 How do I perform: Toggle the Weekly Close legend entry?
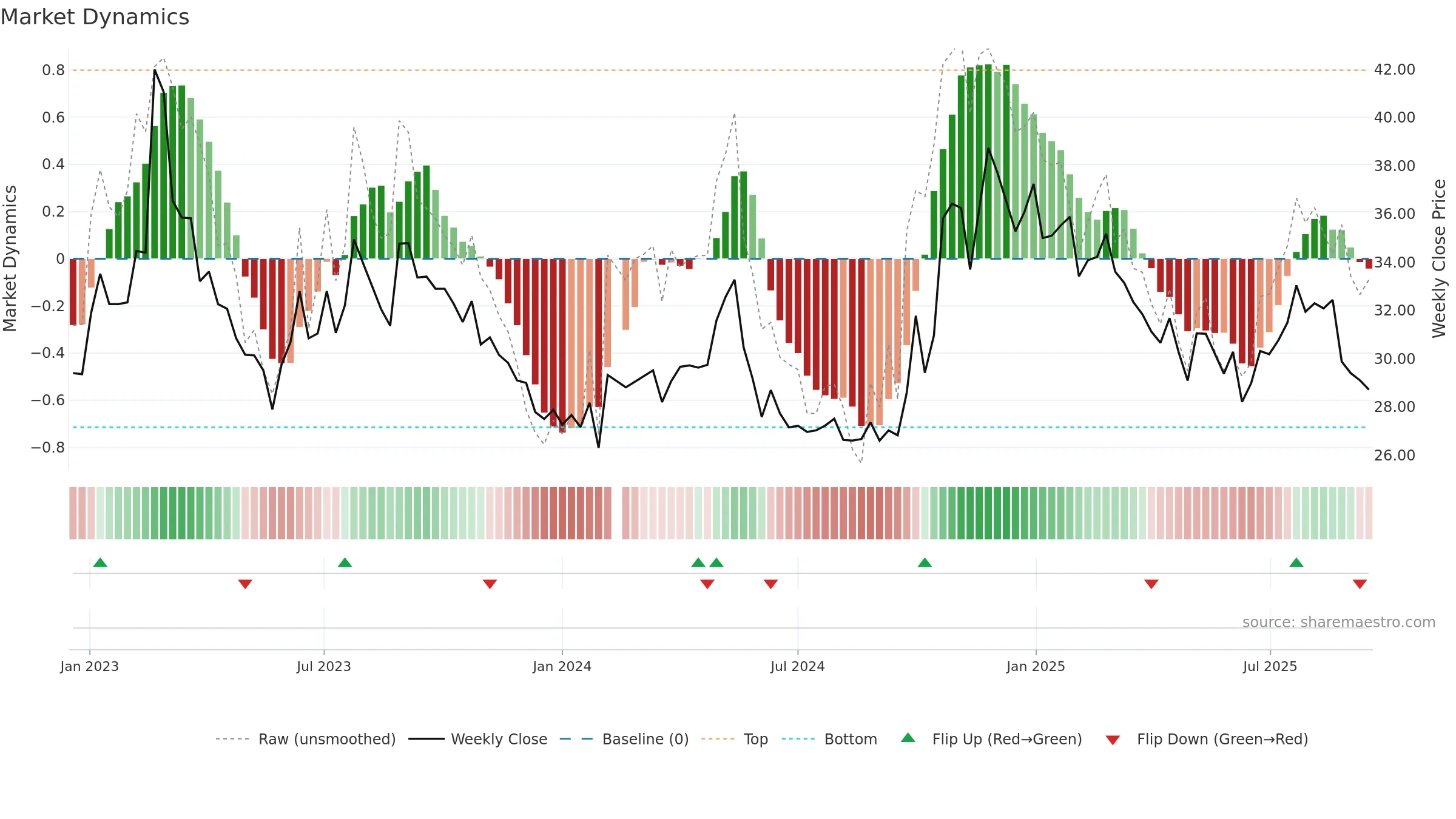point(499,739)
